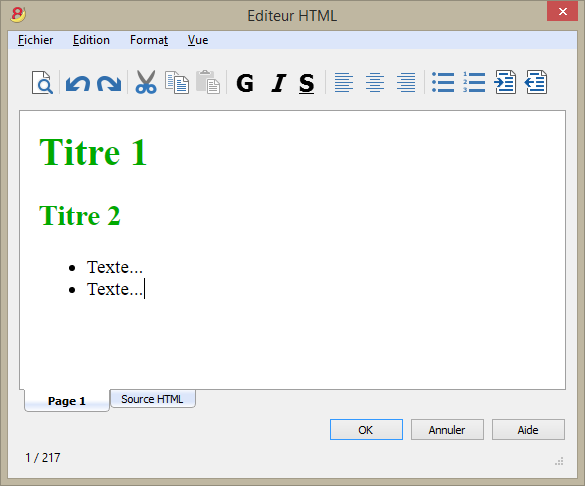
Task: Toggle italic formatting (I)
Action: pyautogui.click(x=278, y=83)
